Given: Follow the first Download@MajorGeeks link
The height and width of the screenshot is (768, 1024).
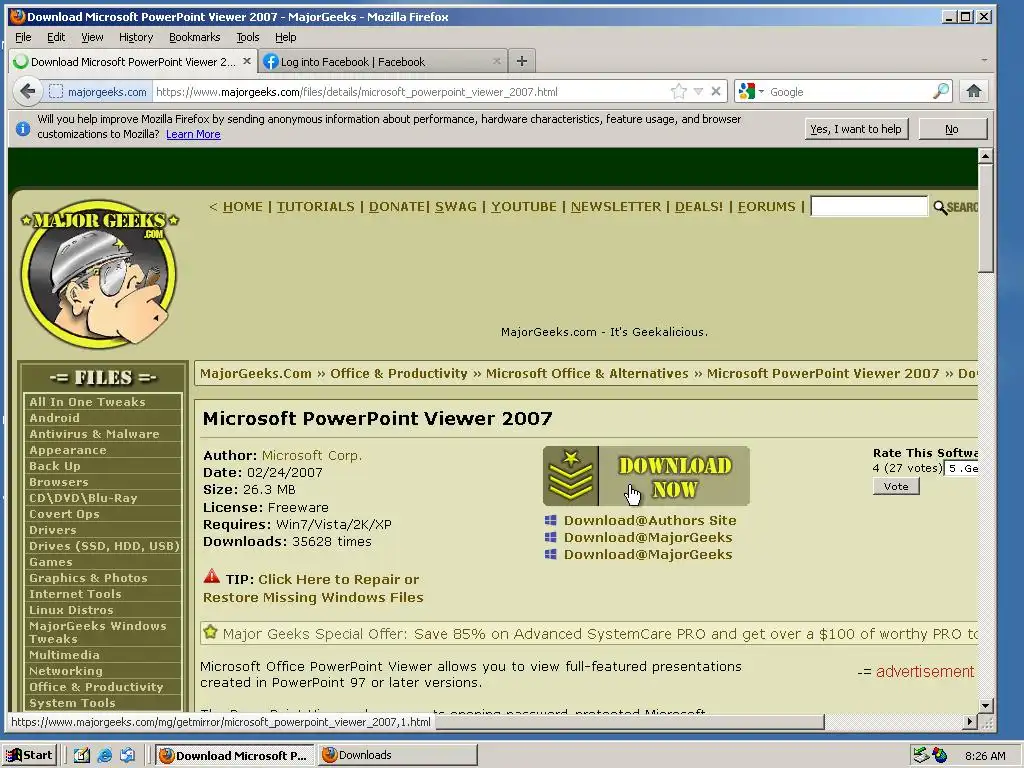Looking at the screenshot, I should pyautogui.click(x=648, y=537).
